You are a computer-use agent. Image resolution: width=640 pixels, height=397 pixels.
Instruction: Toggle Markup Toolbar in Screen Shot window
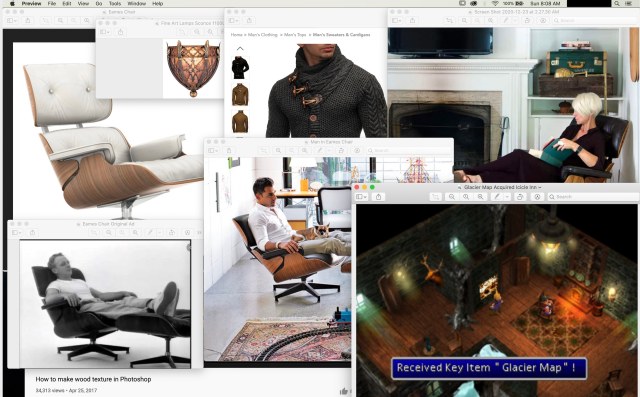(x=543, y=20)
